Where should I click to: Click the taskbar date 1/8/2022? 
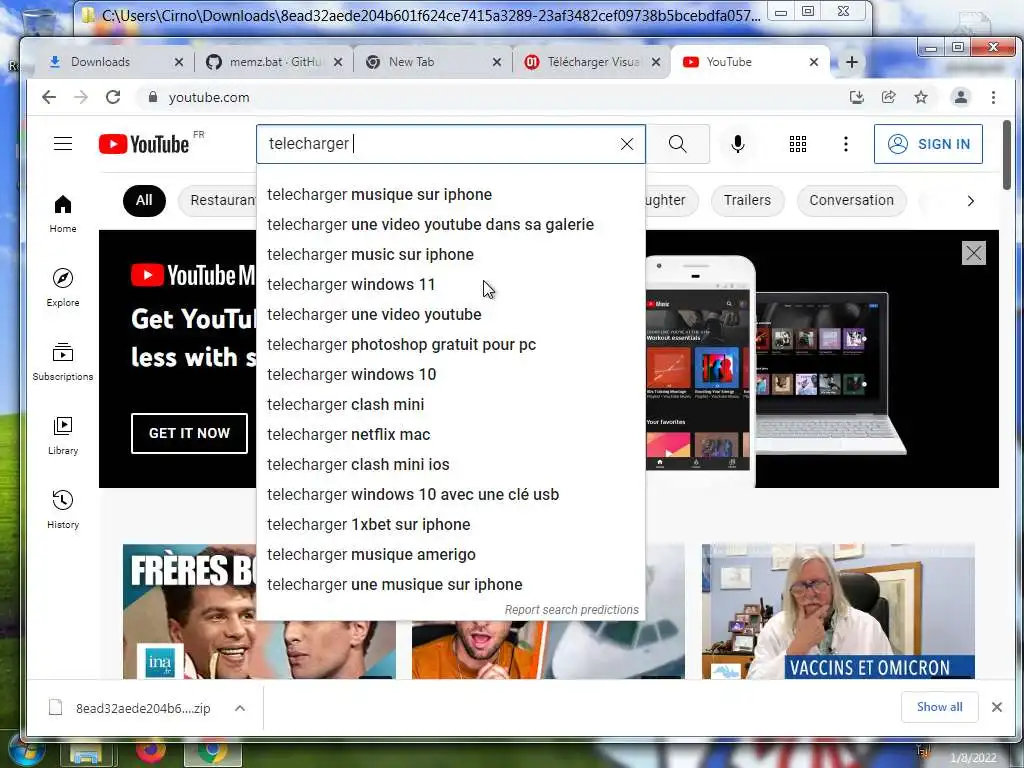973,758
